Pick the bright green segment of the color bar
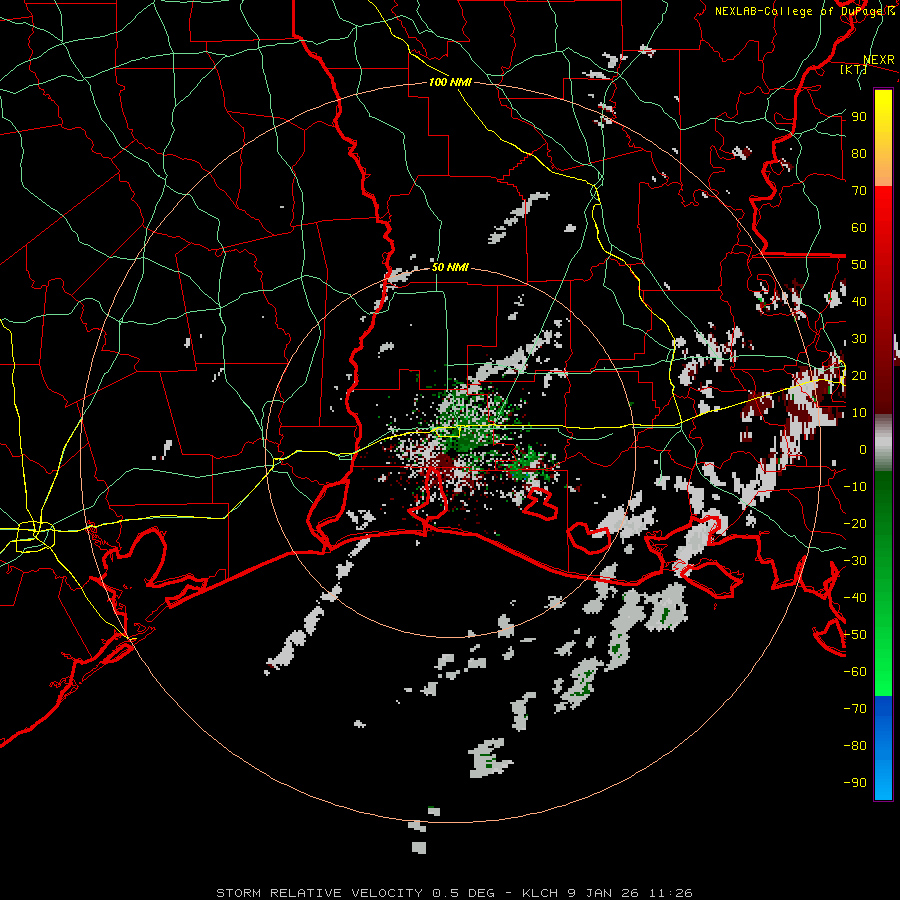Image resolution: width=900 pixels, height=900 pixels. [x=883, y=660]
